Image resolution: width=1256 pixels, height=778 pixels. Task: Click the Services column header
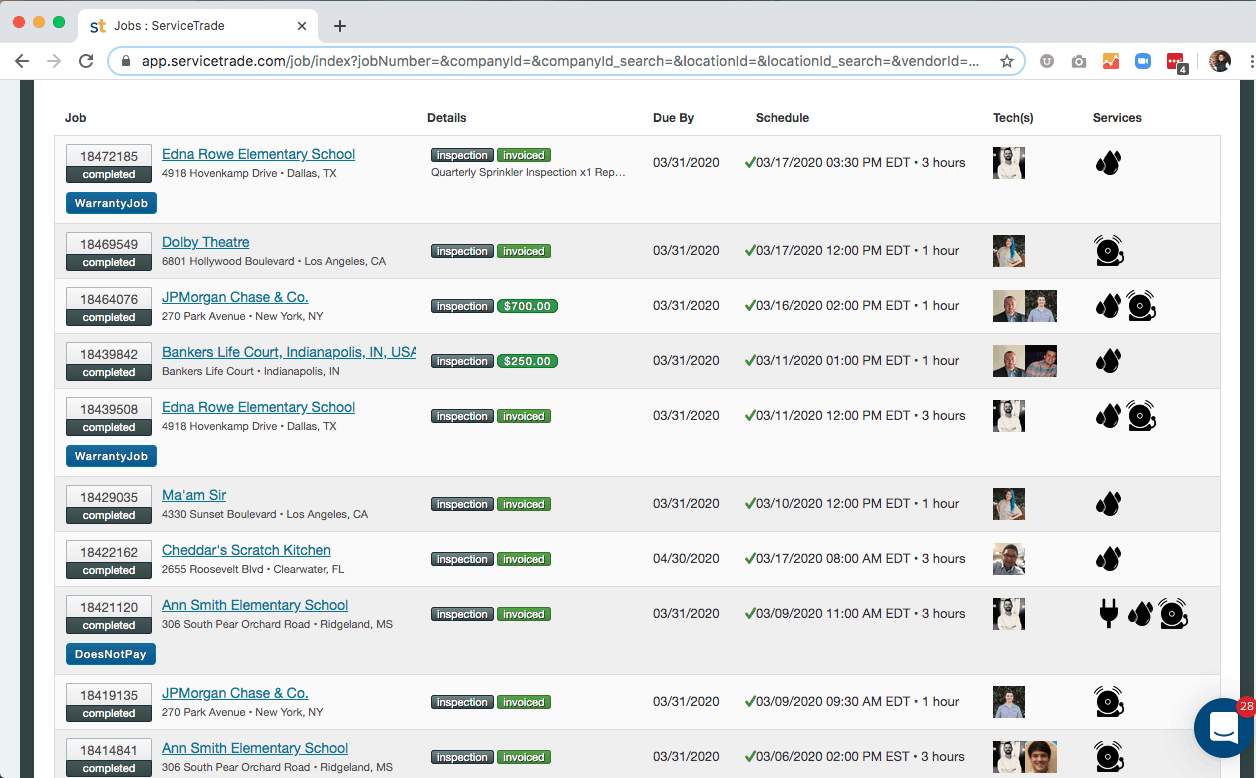click(1117, 117)
